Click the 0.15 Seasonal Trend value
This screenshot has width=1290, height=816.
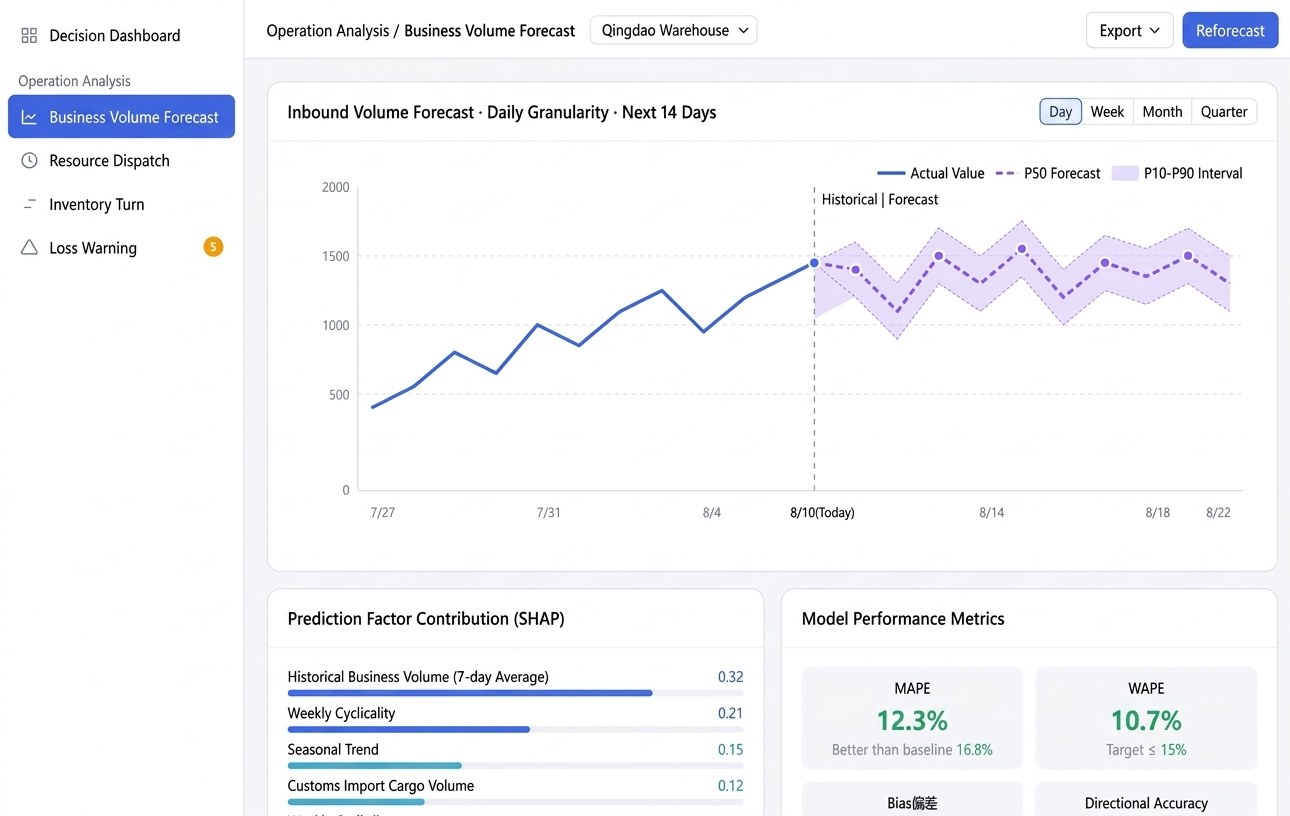(731, 750)
